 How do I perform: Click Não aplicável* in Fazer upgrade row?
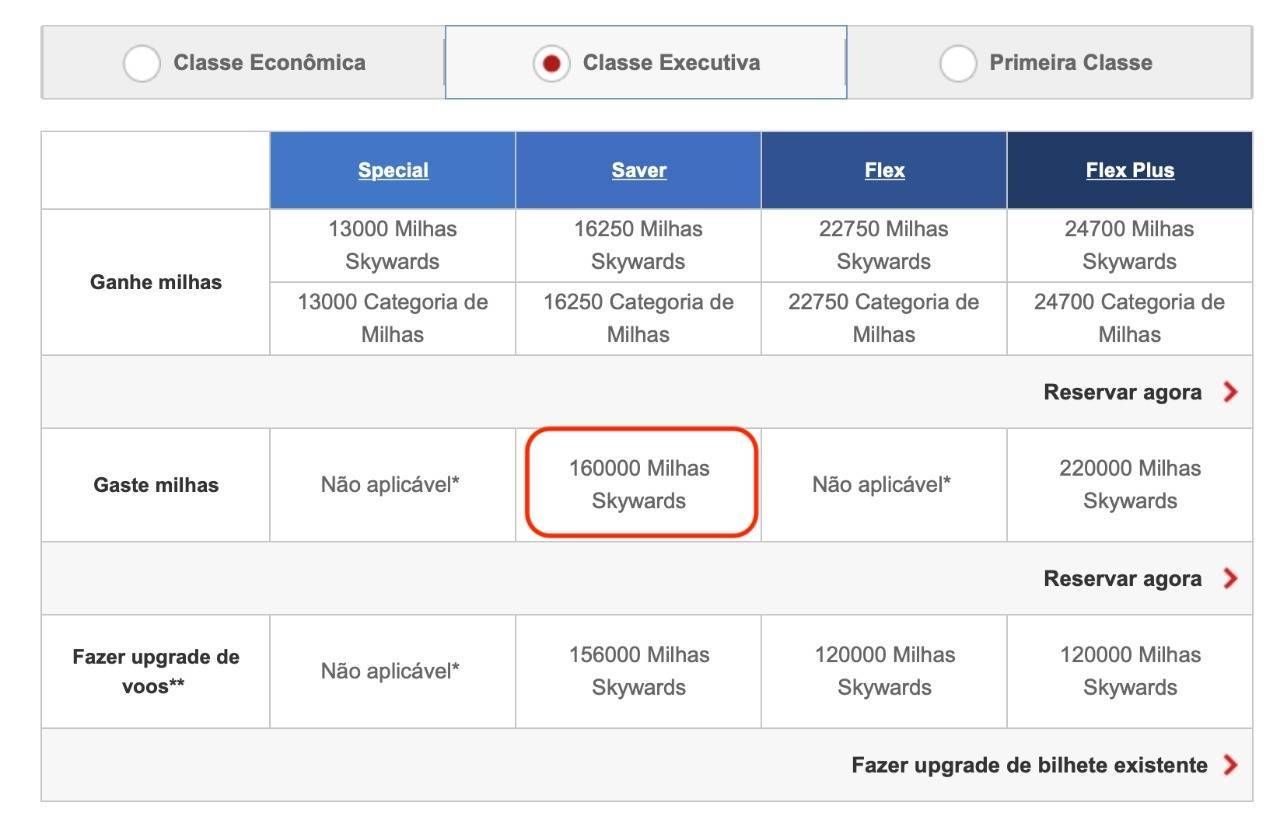click(x=391, y=671)
